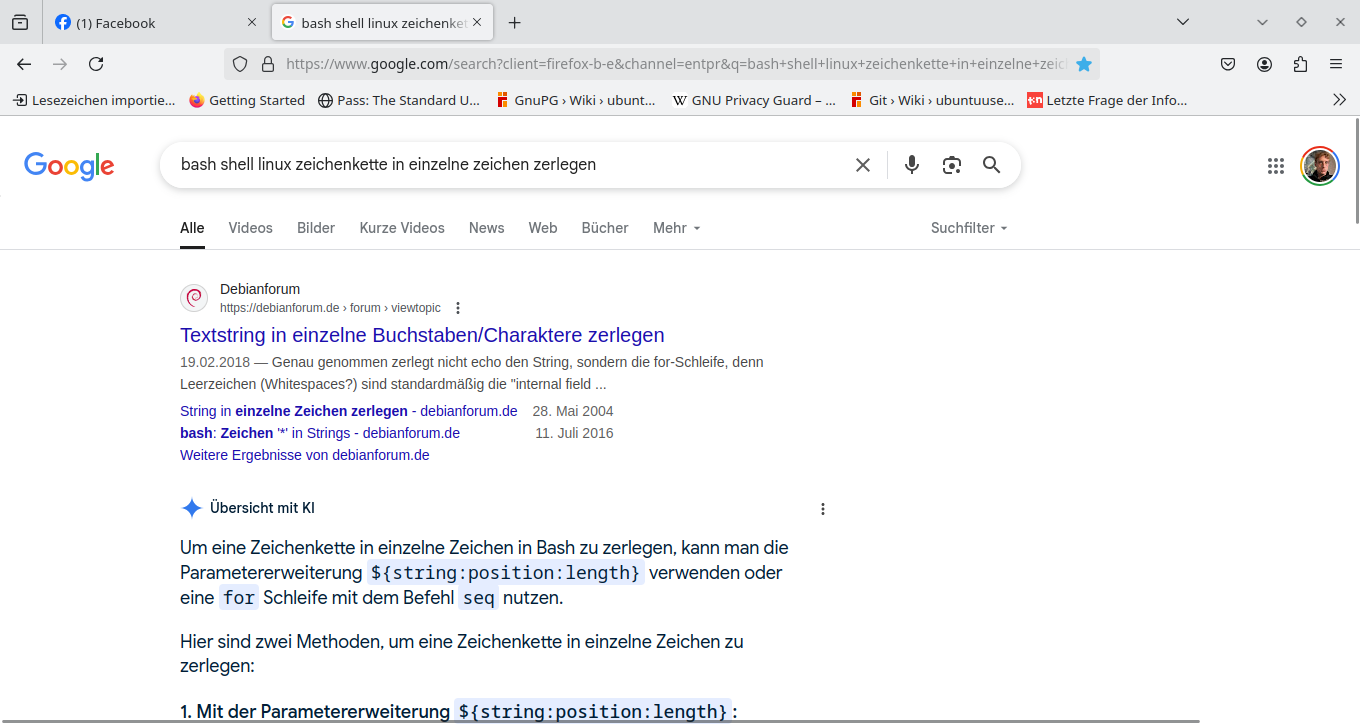This screenshot has width=1360, height=724.
Task: Clear the search query with the X
Action: click(863, 165)
